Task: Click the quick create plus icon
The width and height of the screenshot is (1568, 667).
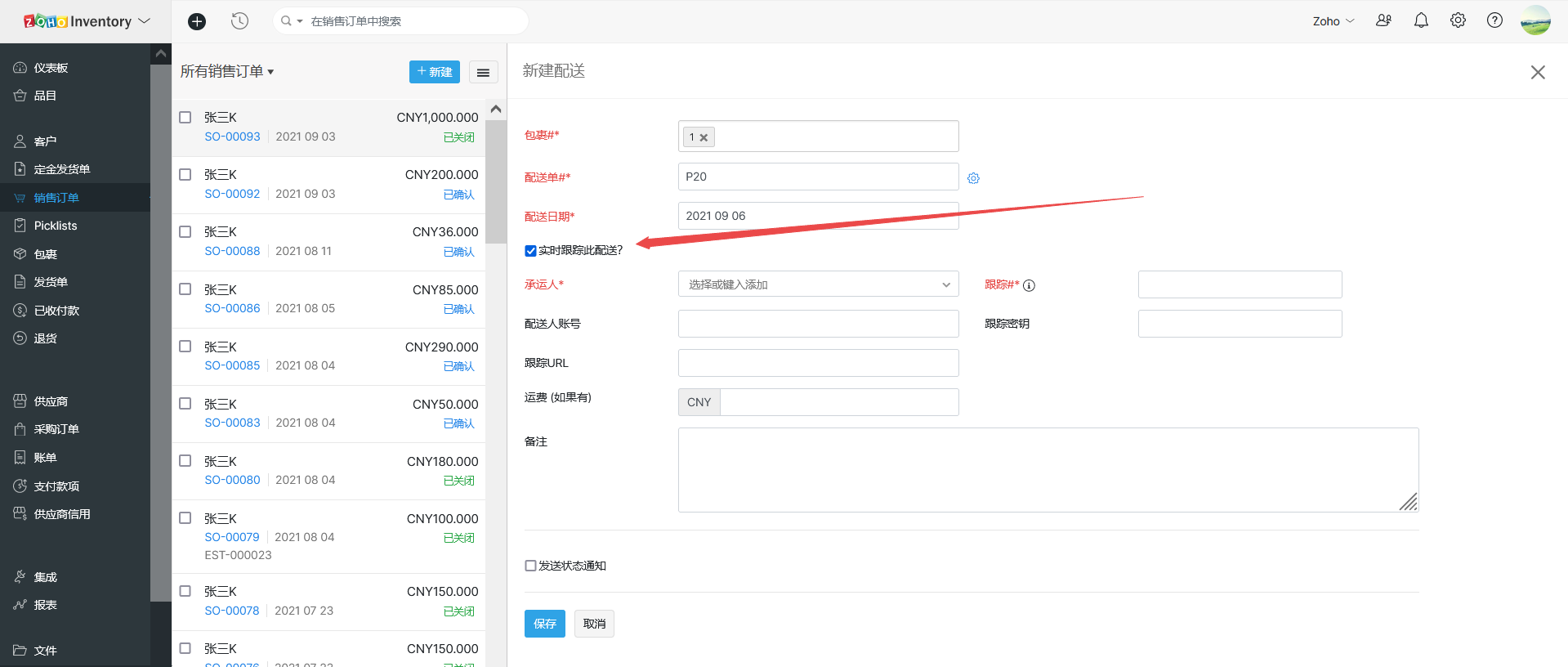Action: point(197,21)
